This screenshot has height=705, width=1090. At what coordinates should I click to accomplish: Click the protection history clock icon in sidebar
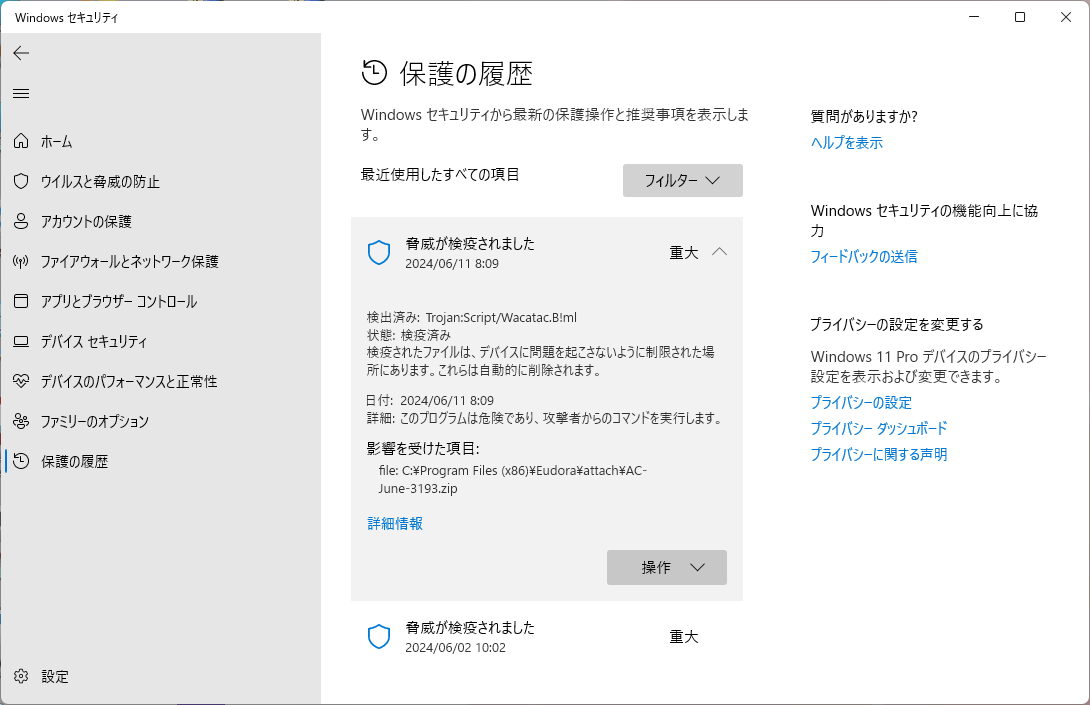21,461
